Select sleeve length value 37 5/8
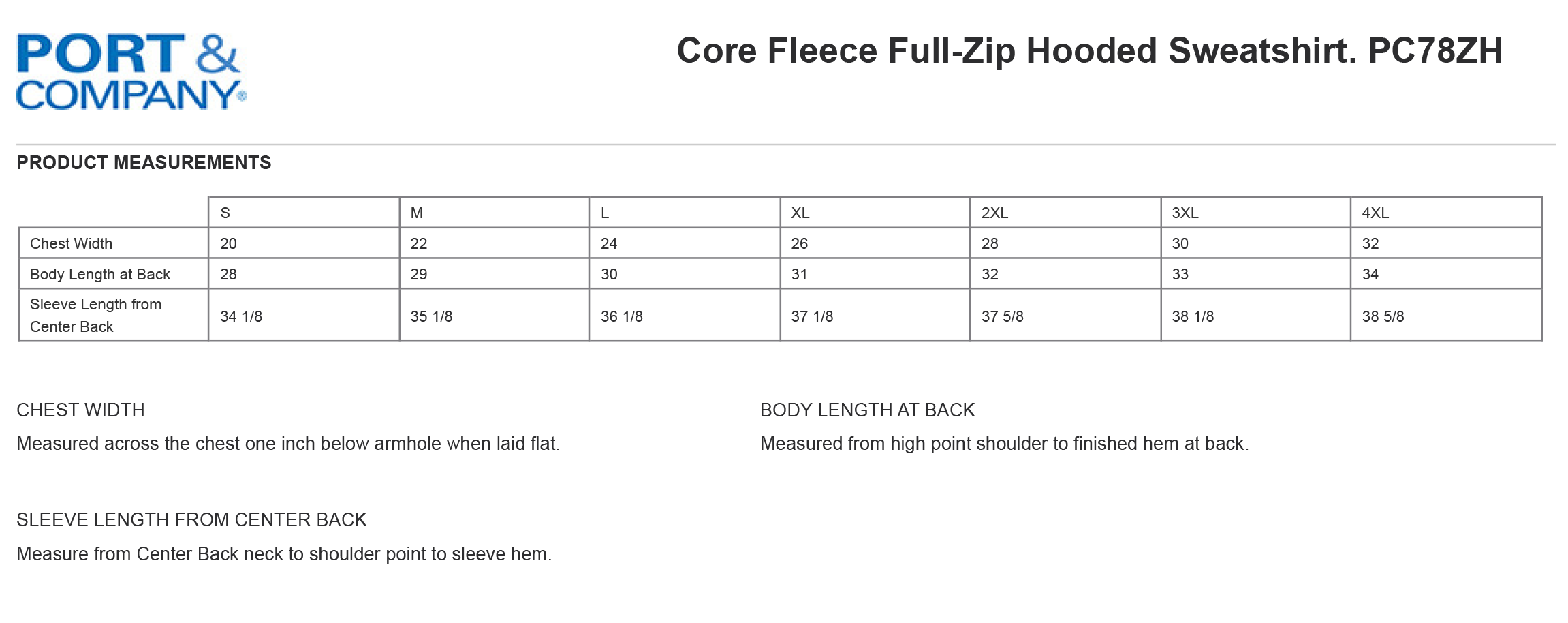 1002,316
